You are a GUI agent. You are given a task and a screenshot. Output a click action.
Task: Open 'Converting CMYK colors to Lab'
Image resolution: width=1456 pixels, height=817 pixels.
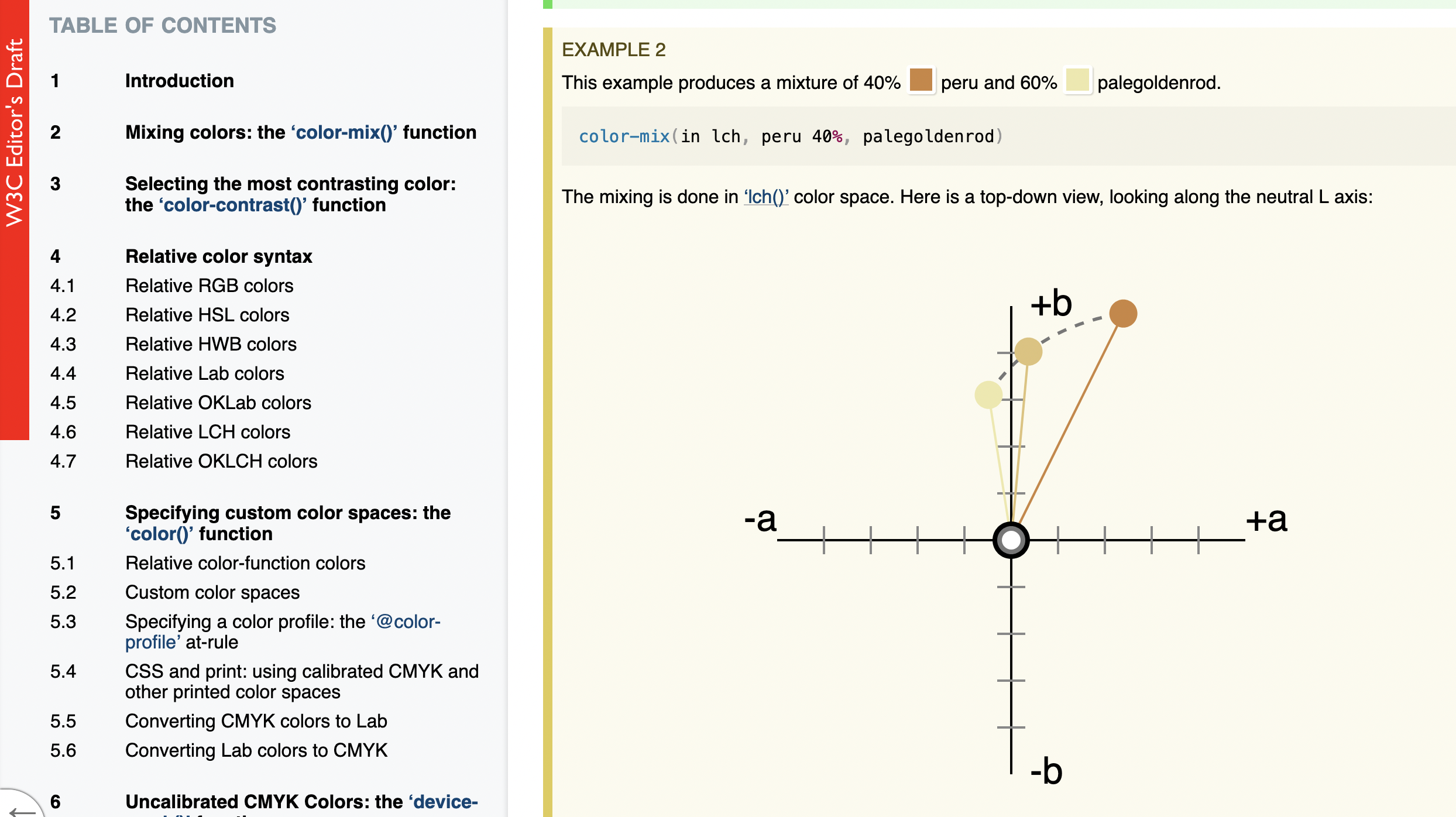click(x=256, y=721)
